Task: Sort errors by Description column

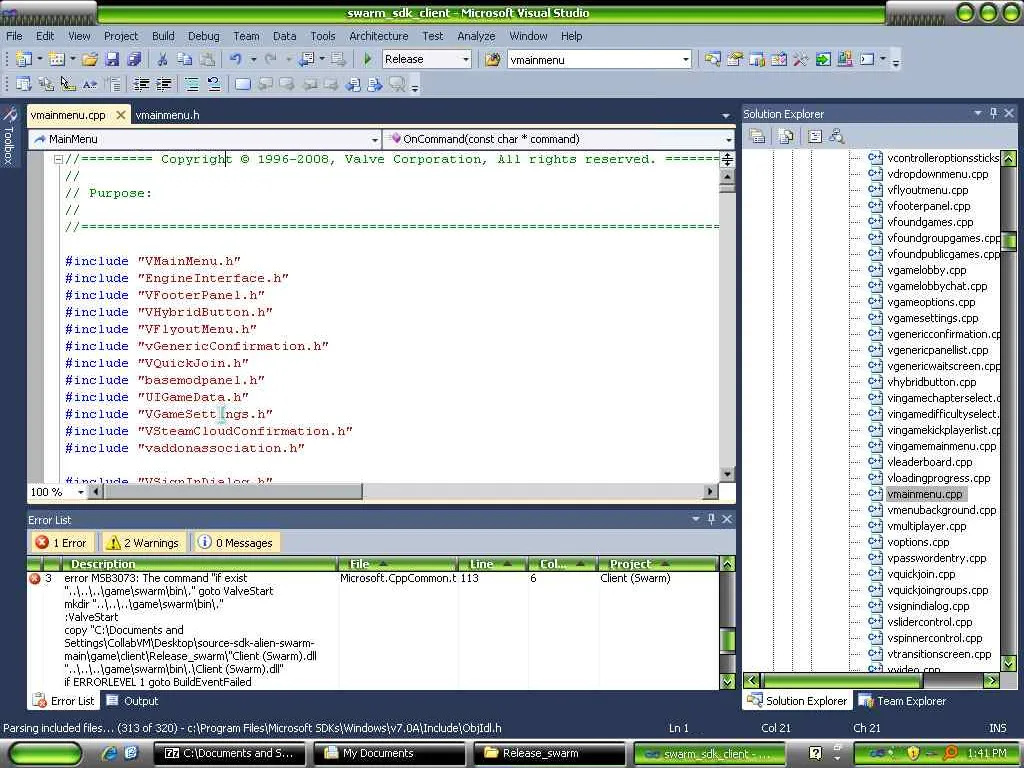Action: [200, 564]
